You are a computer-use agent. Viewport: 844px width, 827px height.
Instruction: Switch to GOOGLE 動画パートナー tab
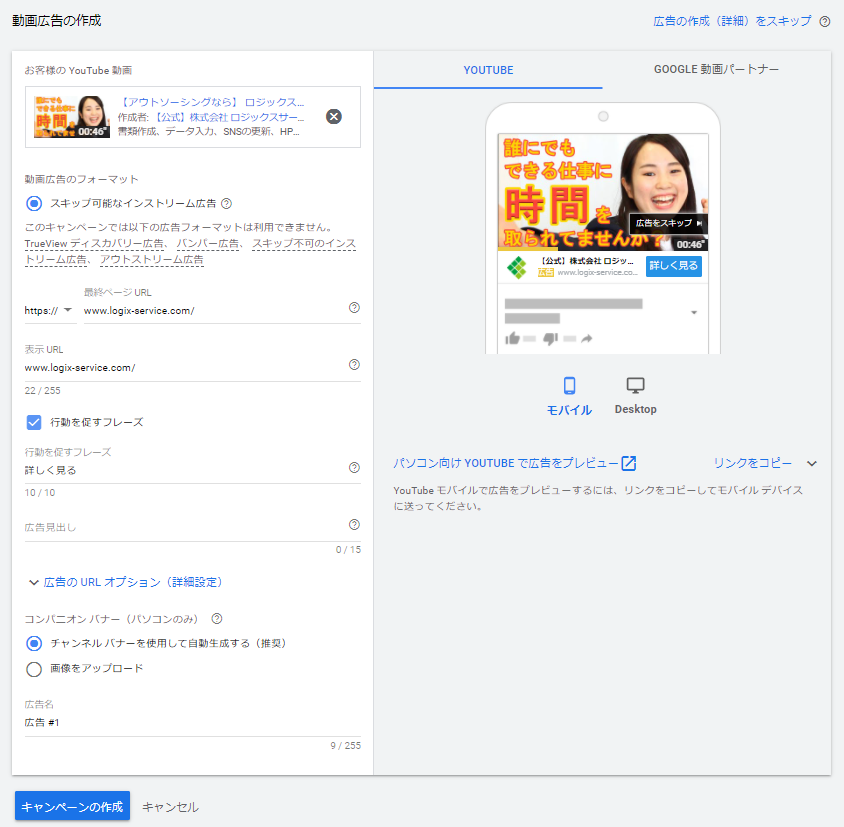[x=716, y=70]
